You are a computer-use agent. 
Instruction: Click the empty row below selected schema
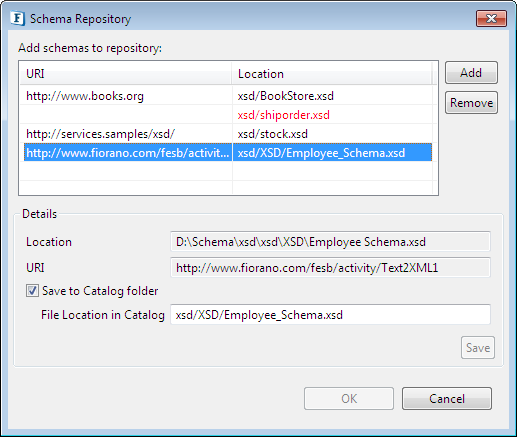[228, 172]
